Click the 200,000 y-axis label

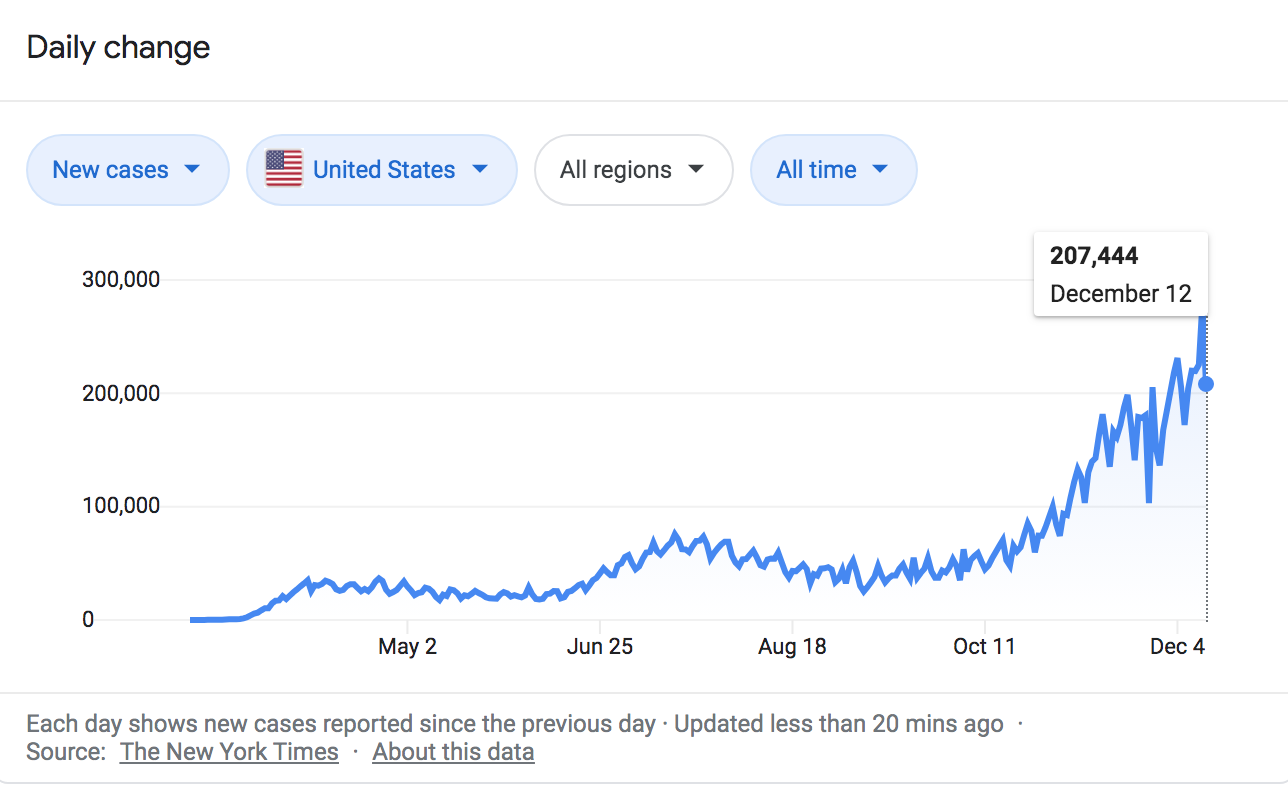point(120,393)
